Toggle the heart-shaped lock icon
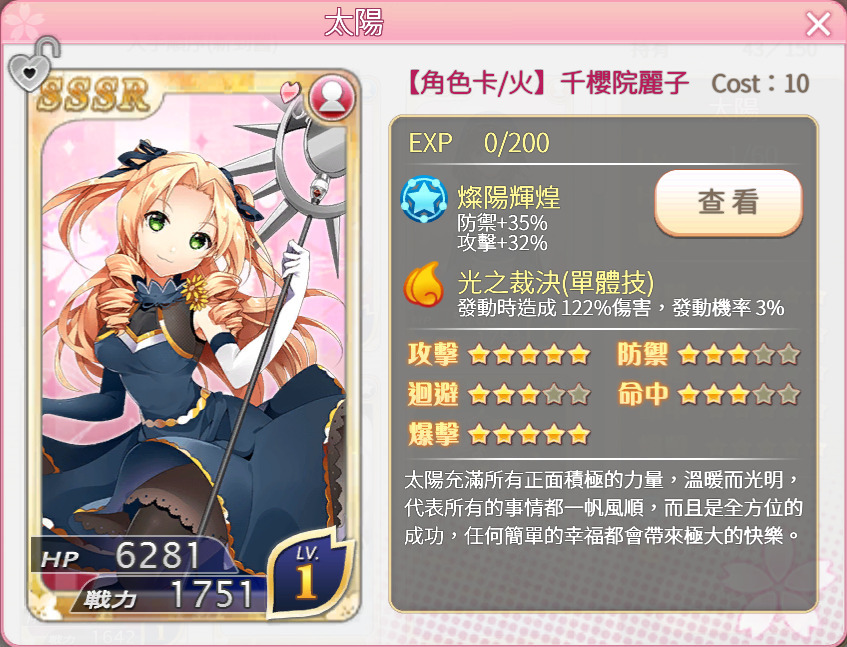This screenshot has width=847, height=647. 33,64
